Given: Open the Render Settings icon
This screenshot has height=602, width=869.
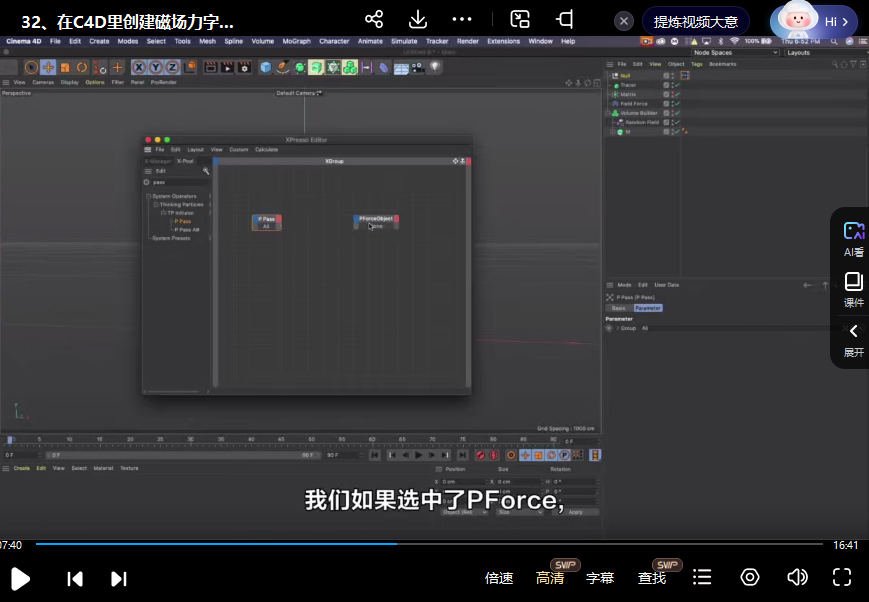Looking at the screenshot, I should pyautogui.click(x=244, y=67).
